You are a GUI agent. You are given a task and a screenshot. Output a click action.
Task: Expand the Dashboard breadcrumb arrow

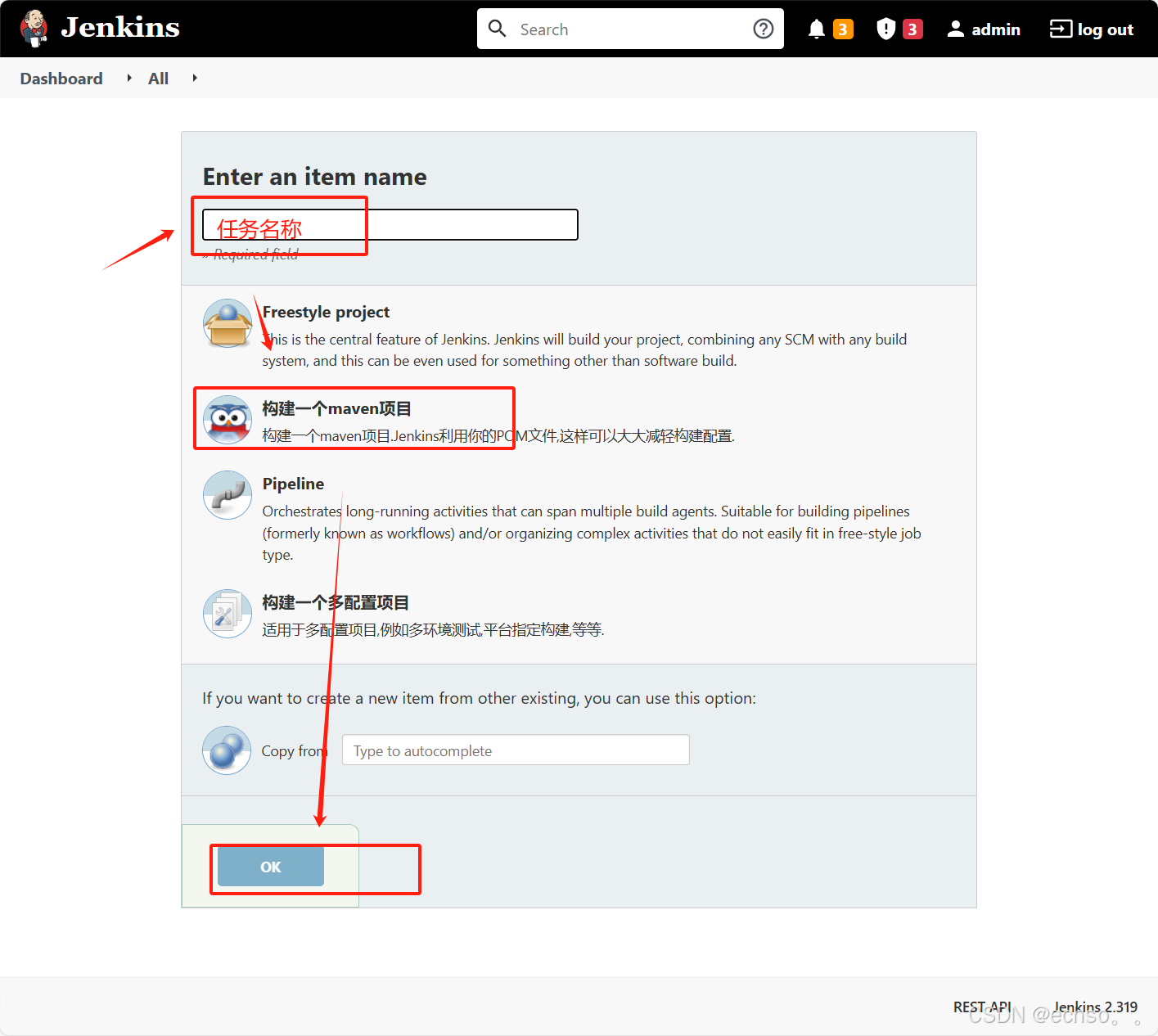point(129,78)
